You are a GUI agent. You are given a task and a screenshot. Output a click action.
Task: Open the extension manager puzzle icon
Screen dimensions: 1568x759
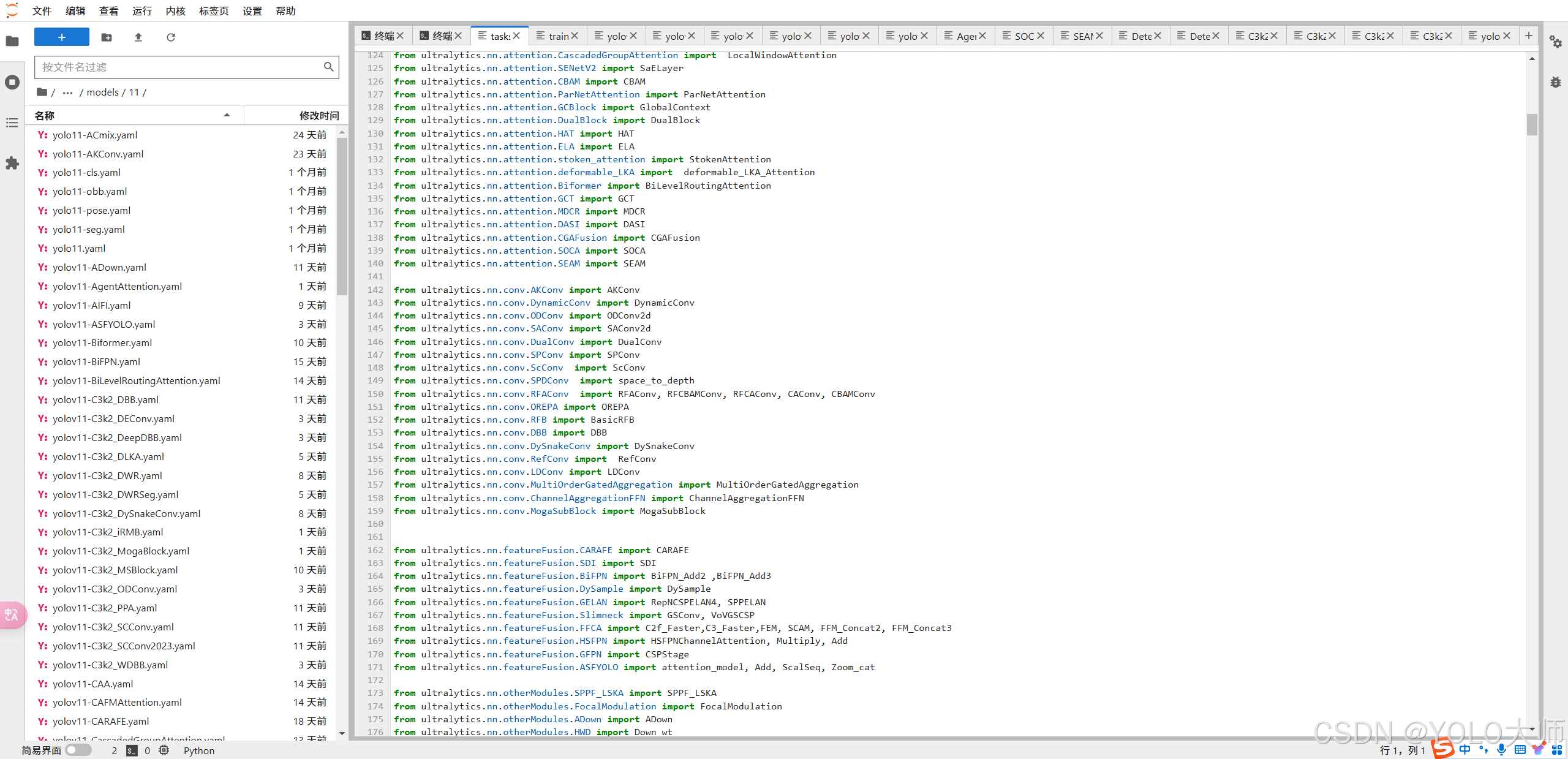pyautogui.click(x=12, y=164)
